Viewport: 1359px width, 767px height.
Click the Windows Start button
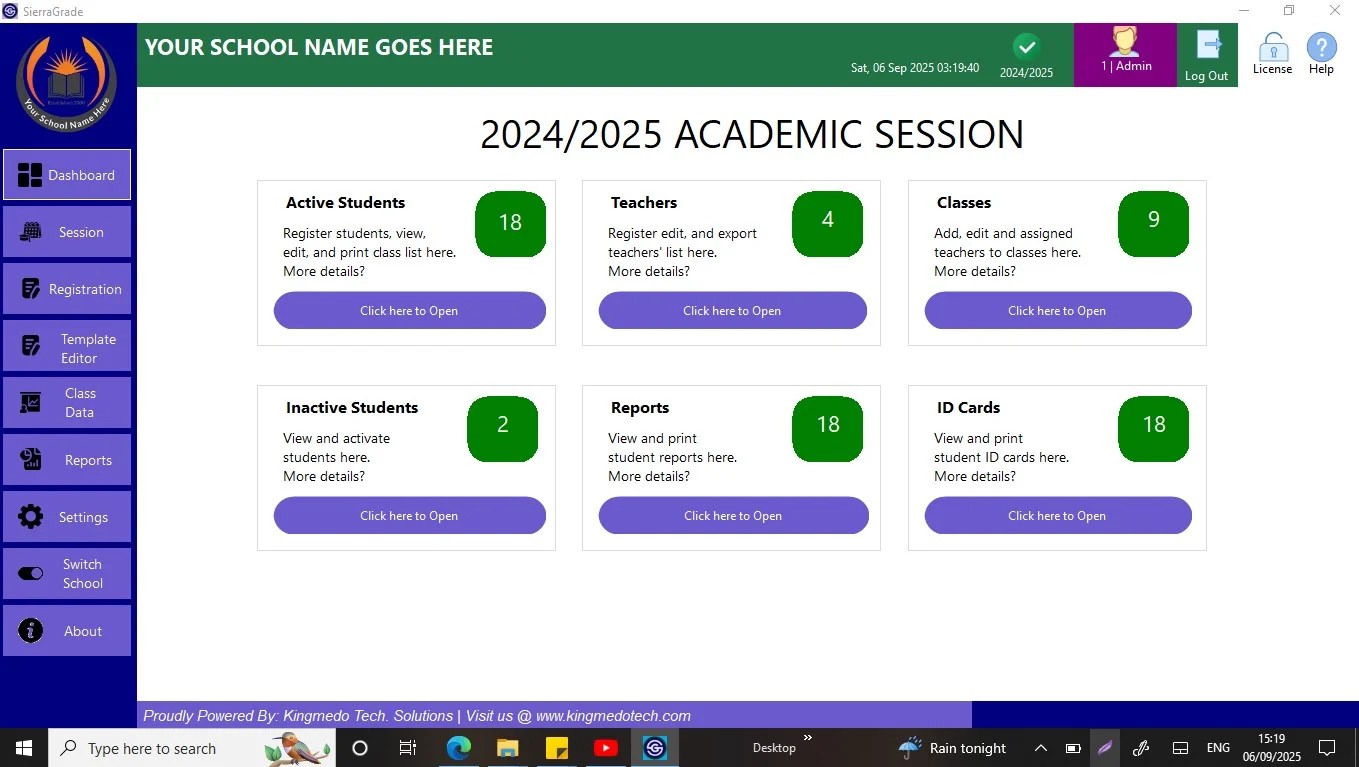click(24, 748)
